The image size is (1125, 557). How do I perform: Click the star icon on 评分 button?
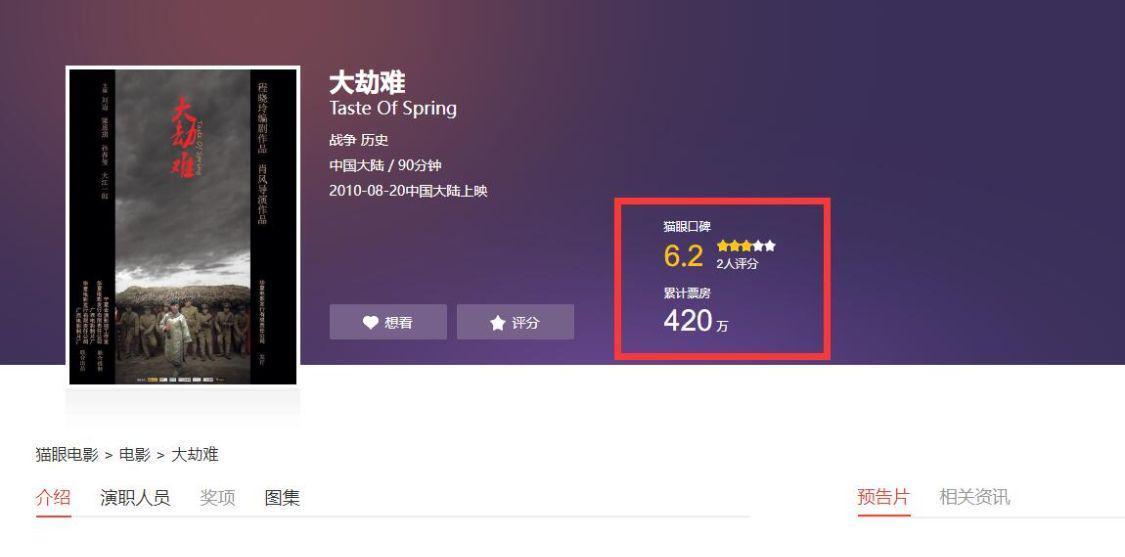click(497, 322)
